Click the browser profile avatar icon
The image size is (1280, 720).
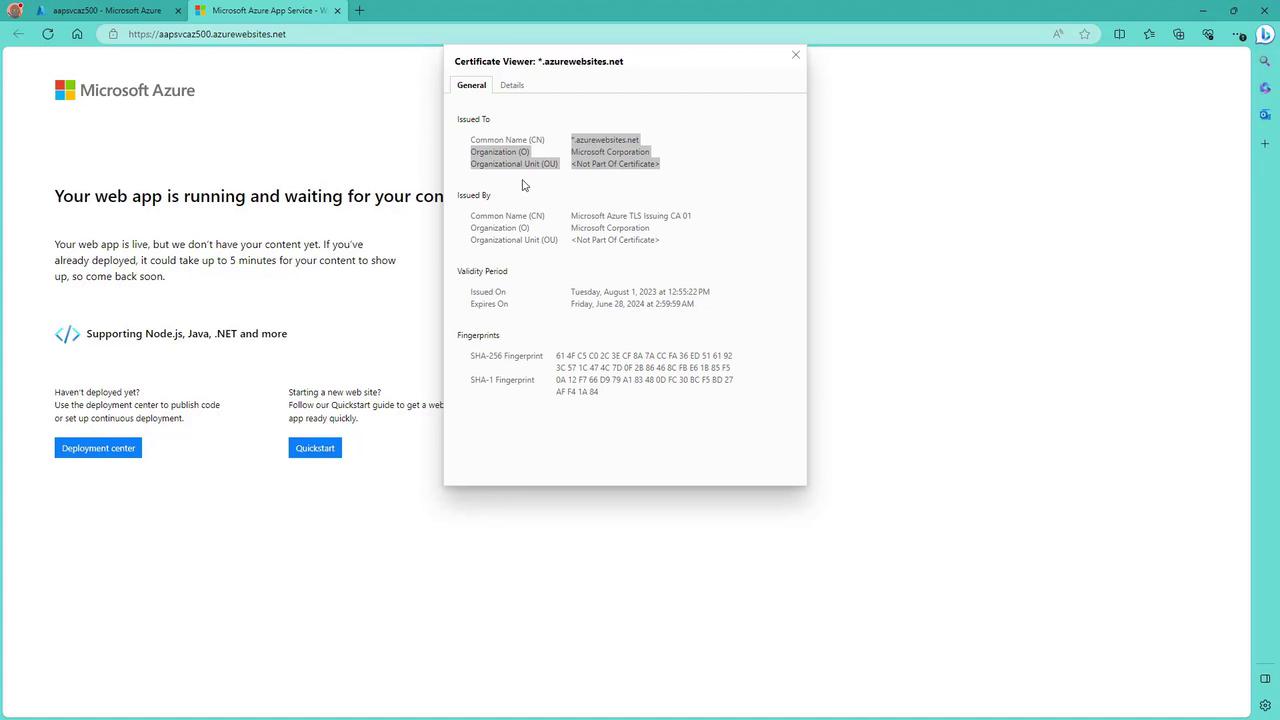(x=15, y=11)
